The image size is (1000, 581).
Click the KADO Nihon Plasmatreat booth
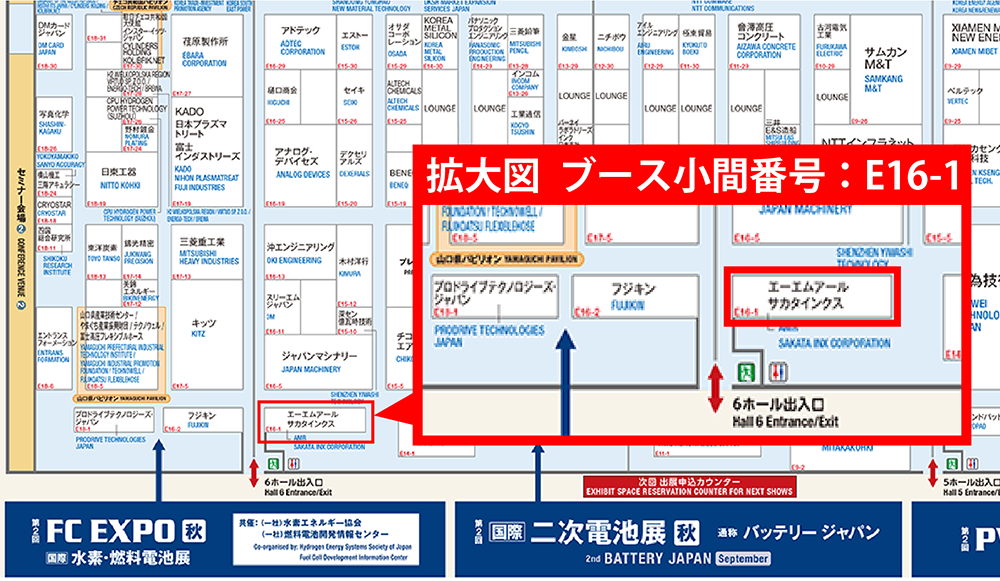[x=208, y=152]
